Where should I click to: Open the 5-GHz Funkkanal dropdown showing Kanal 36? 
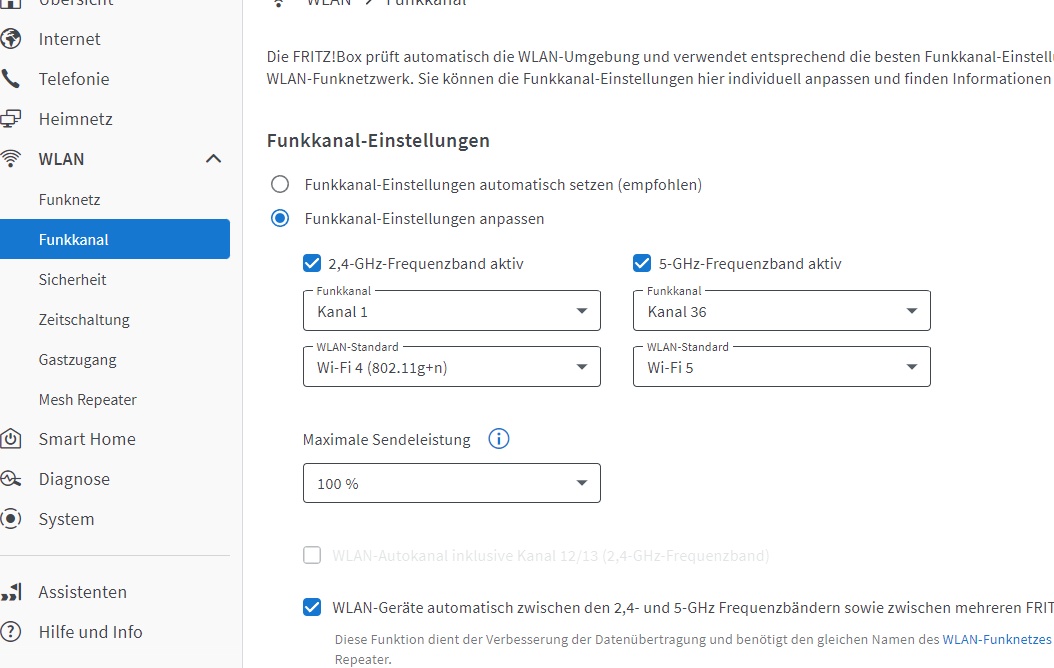[x=781, y=312]
